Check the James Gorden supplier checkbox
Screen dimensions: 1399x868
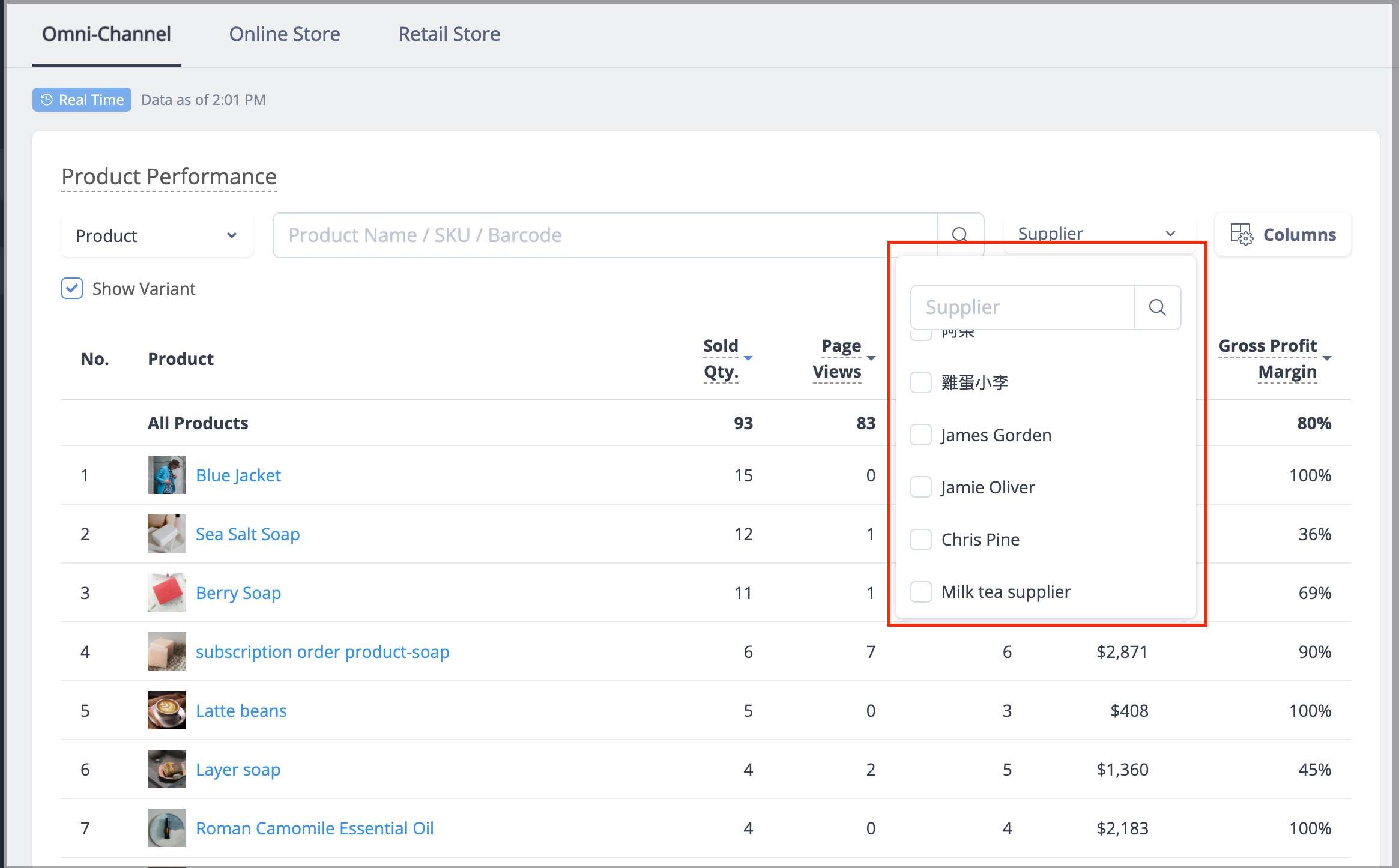[921, 435]
